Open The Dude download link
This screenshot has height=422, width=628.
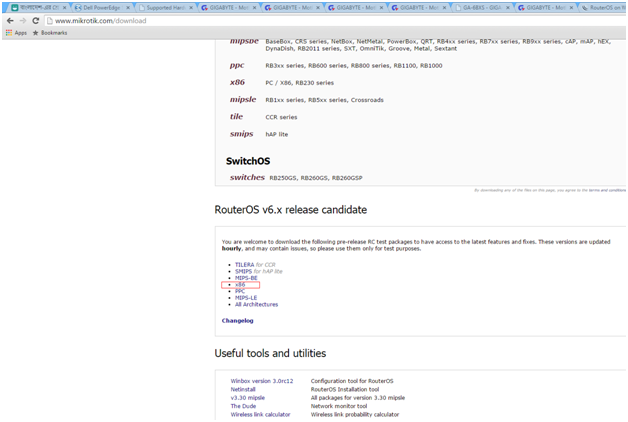[243, 406]
